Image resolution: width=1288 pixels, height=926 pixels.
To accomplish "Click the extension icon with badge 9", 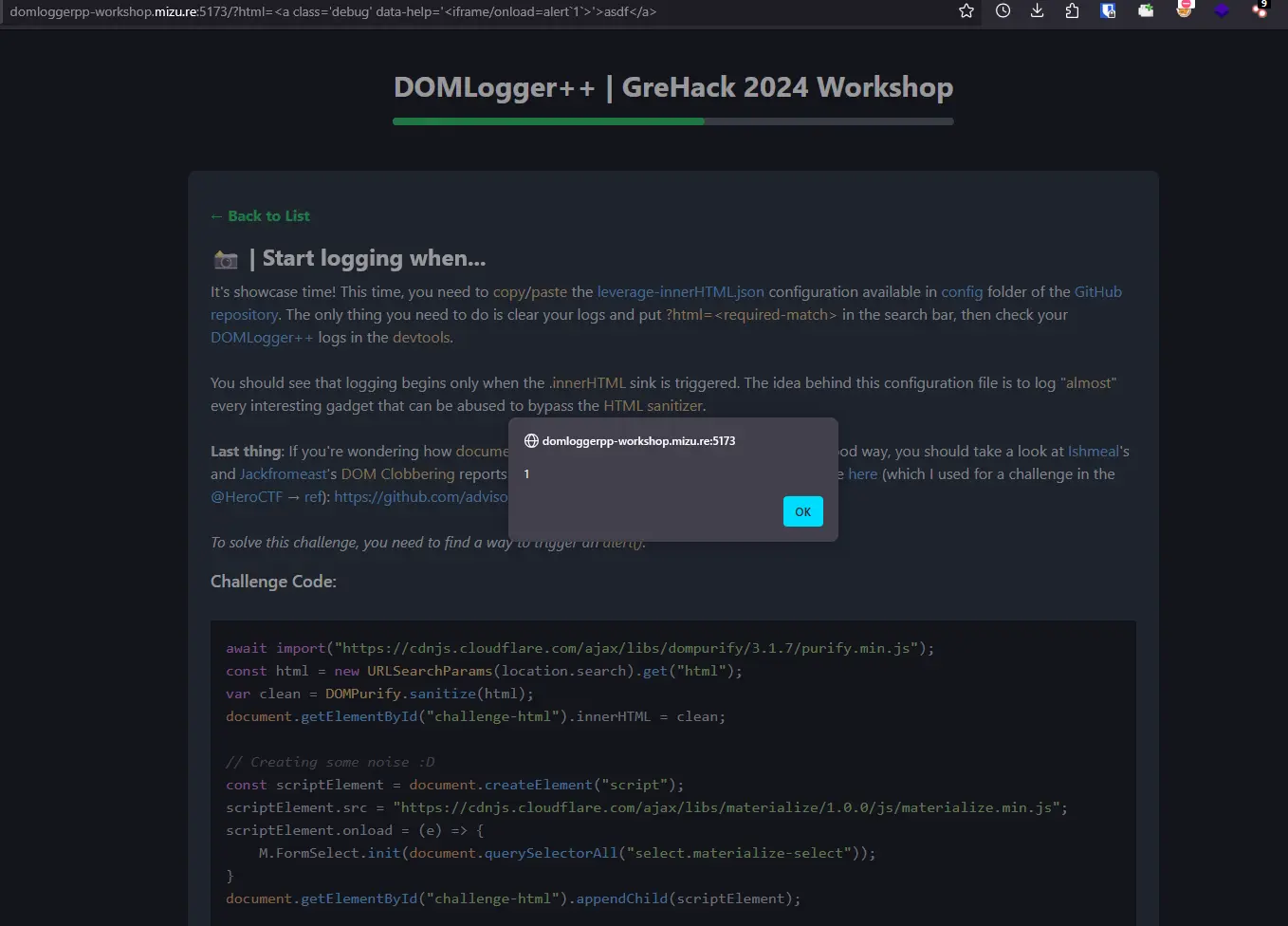I will [x=1259, y=10].
